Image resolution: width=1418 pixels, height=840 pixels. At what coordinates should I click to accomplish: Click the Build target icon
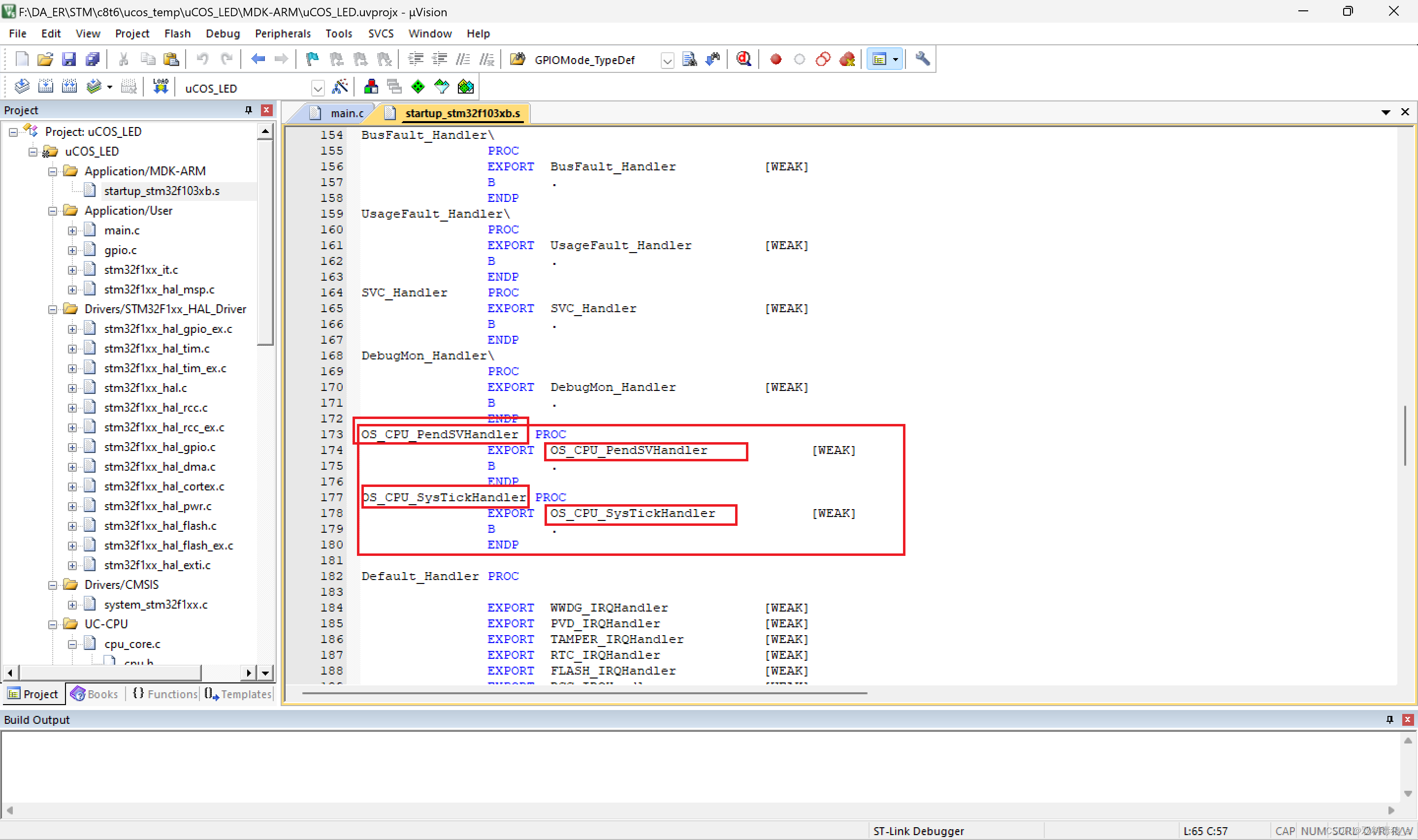pyautogui.click(x=45, y=87)
